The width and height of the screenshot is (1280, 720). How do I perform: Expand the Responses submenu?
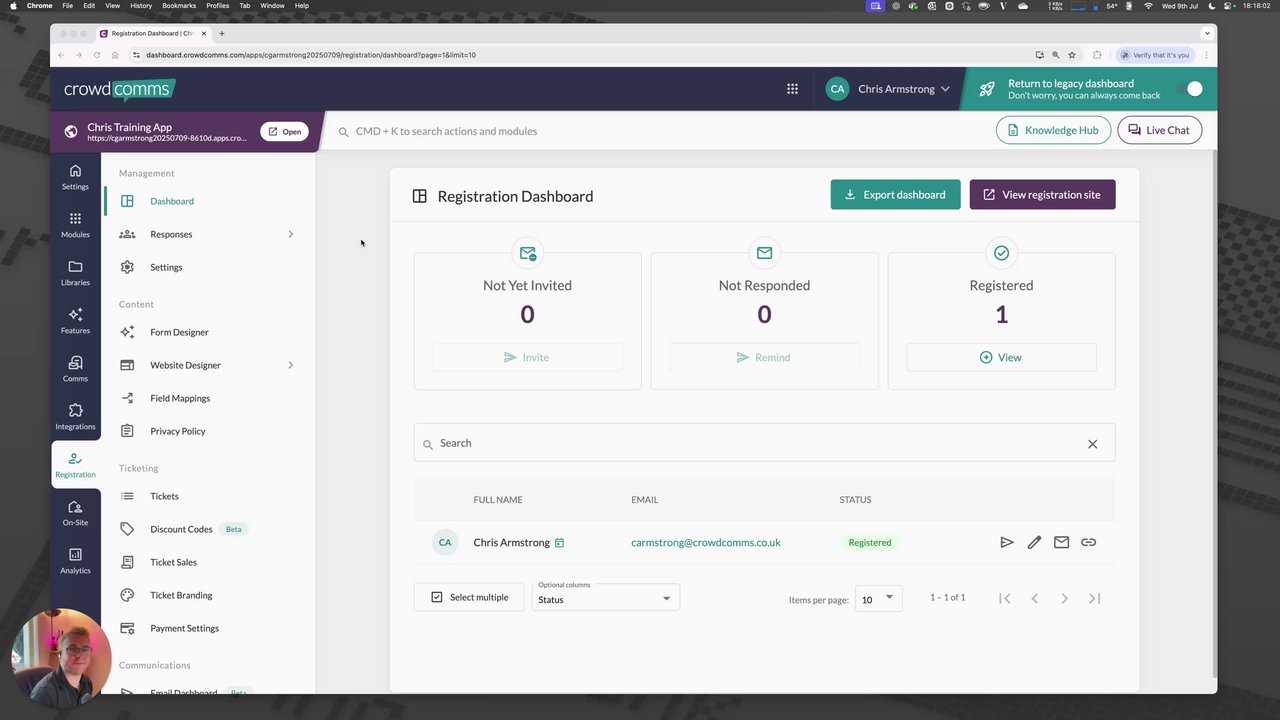coord(291,234)
